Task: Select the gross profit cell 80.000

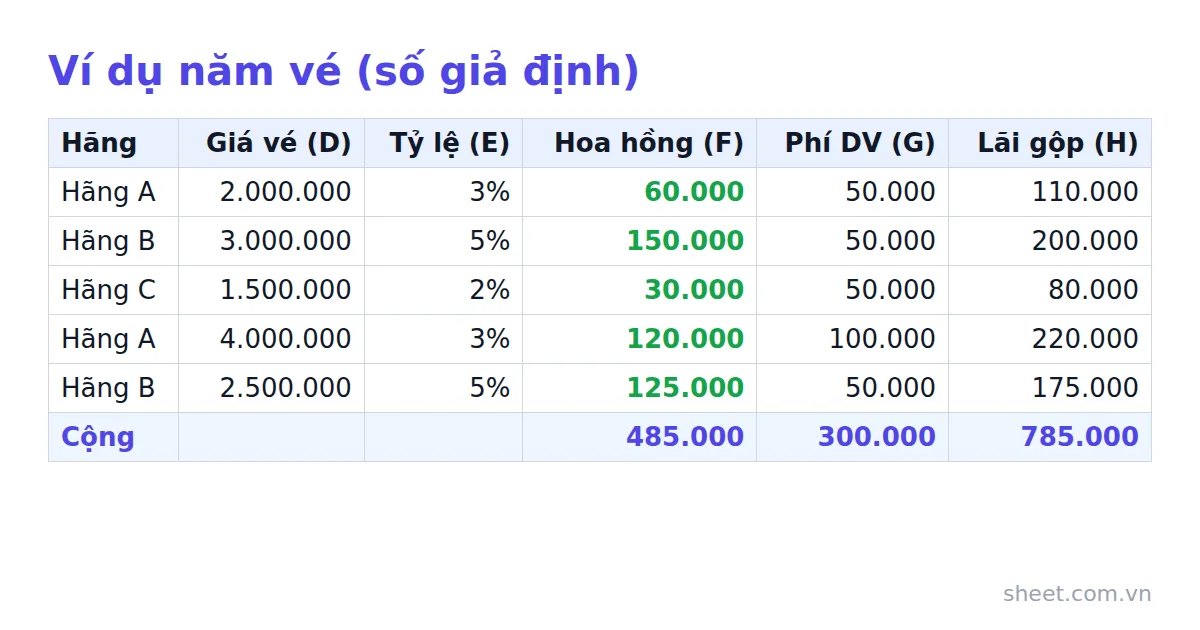Action: click(x=1050, y=290)
